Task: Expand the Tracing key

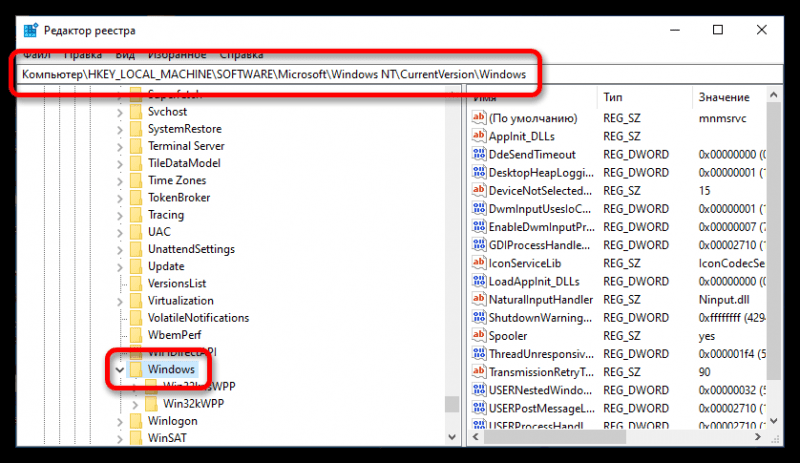Action: coord(120,215)
